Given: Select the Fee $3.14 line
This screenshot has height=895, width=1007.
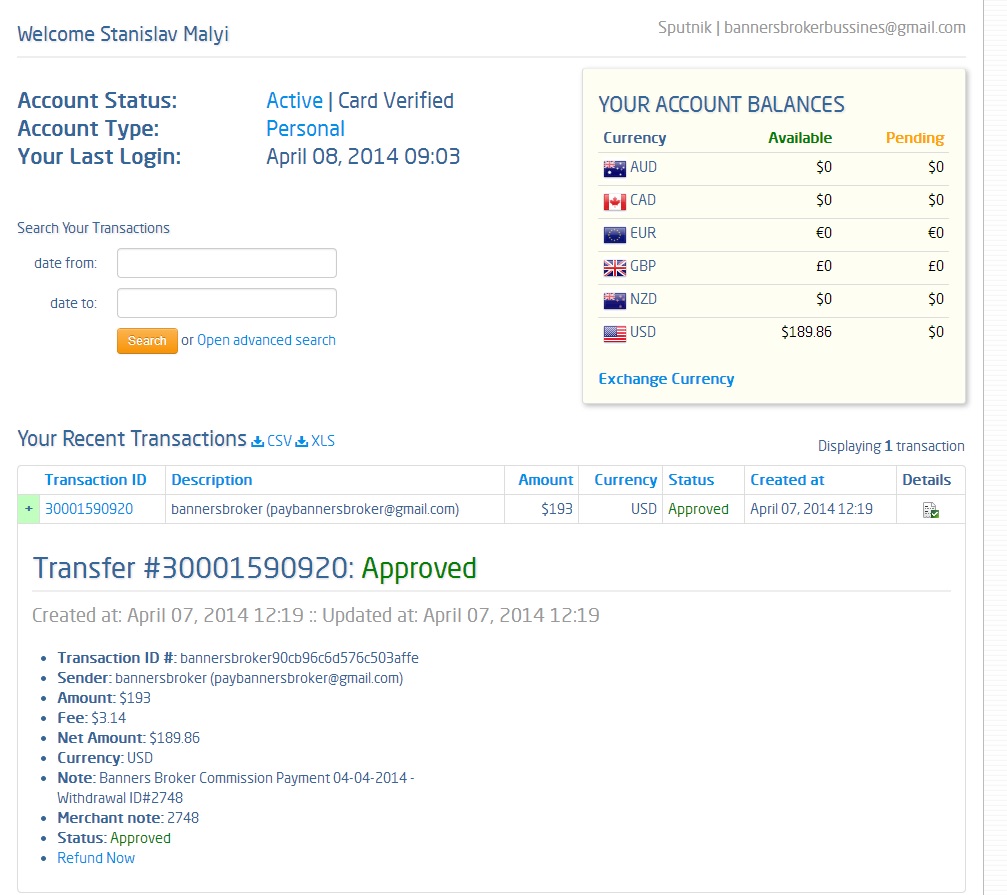Looking at the screenshot, I should [91, 718].
